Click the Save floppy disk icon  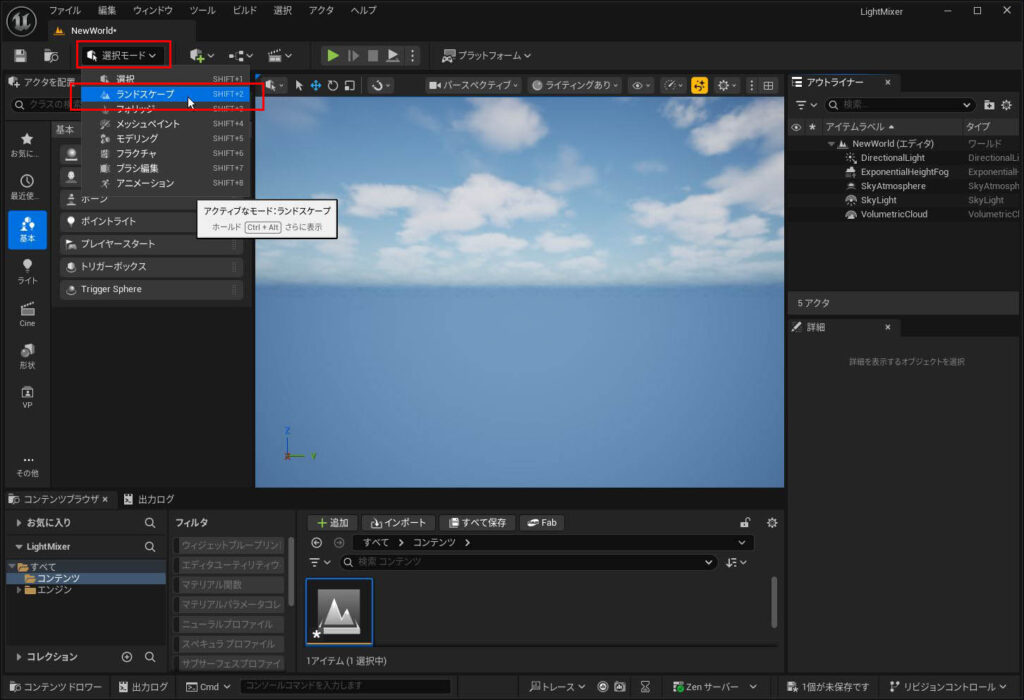20,56
